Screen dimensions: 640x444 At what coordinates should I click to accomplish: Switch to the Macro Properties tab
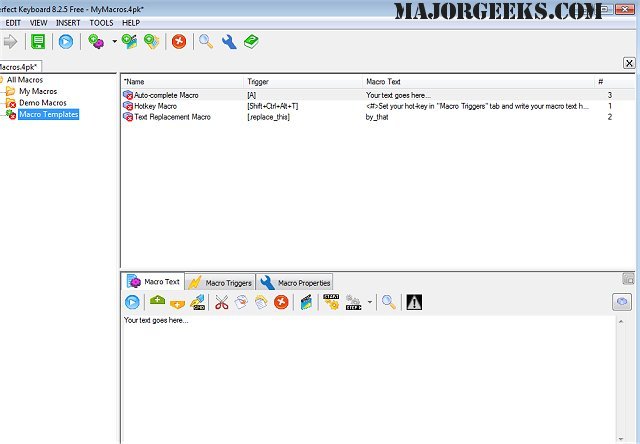point(295,282)
